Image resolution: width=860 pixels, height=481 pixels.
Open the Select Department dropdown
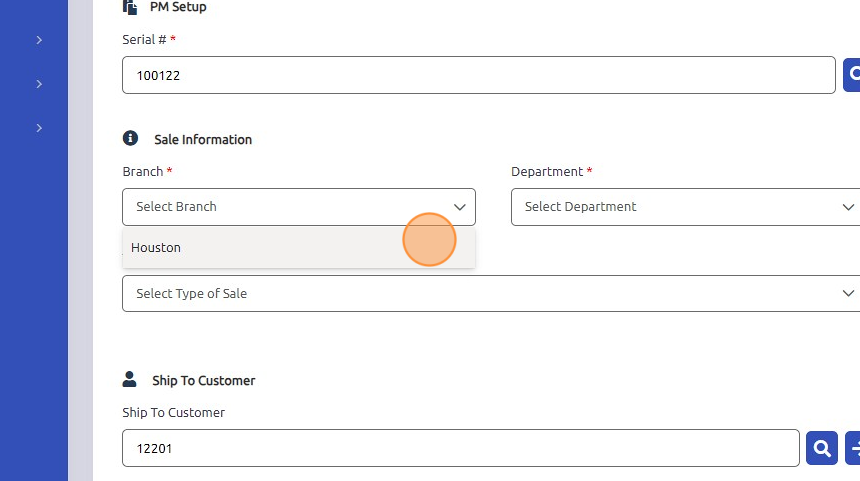pyautogui.click(x=686, y=207)
